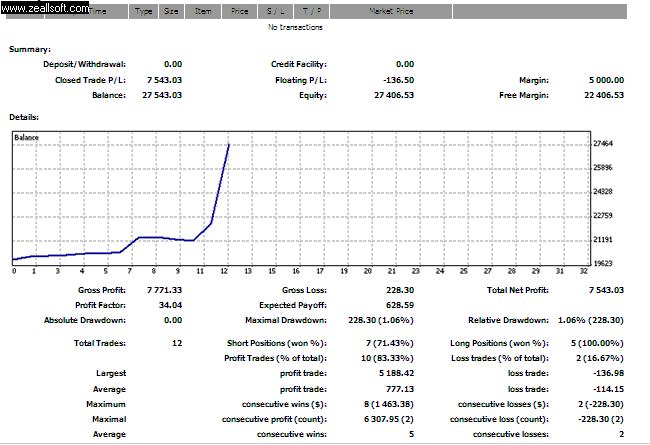Click the Summary heading
The height and width of the screenshot is (445, 650).
[x=30, y=49]
